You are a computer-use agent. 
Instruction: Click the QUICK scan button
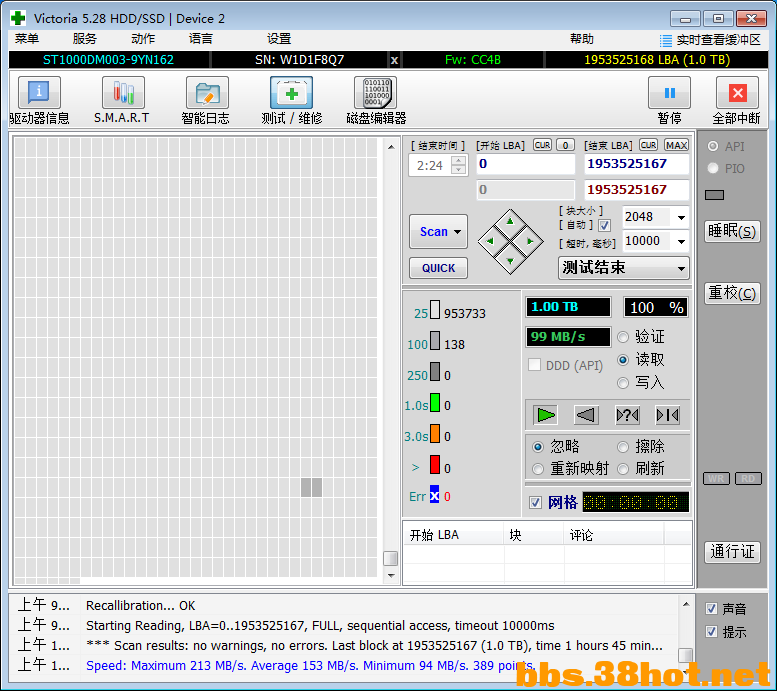coord(439,268)
